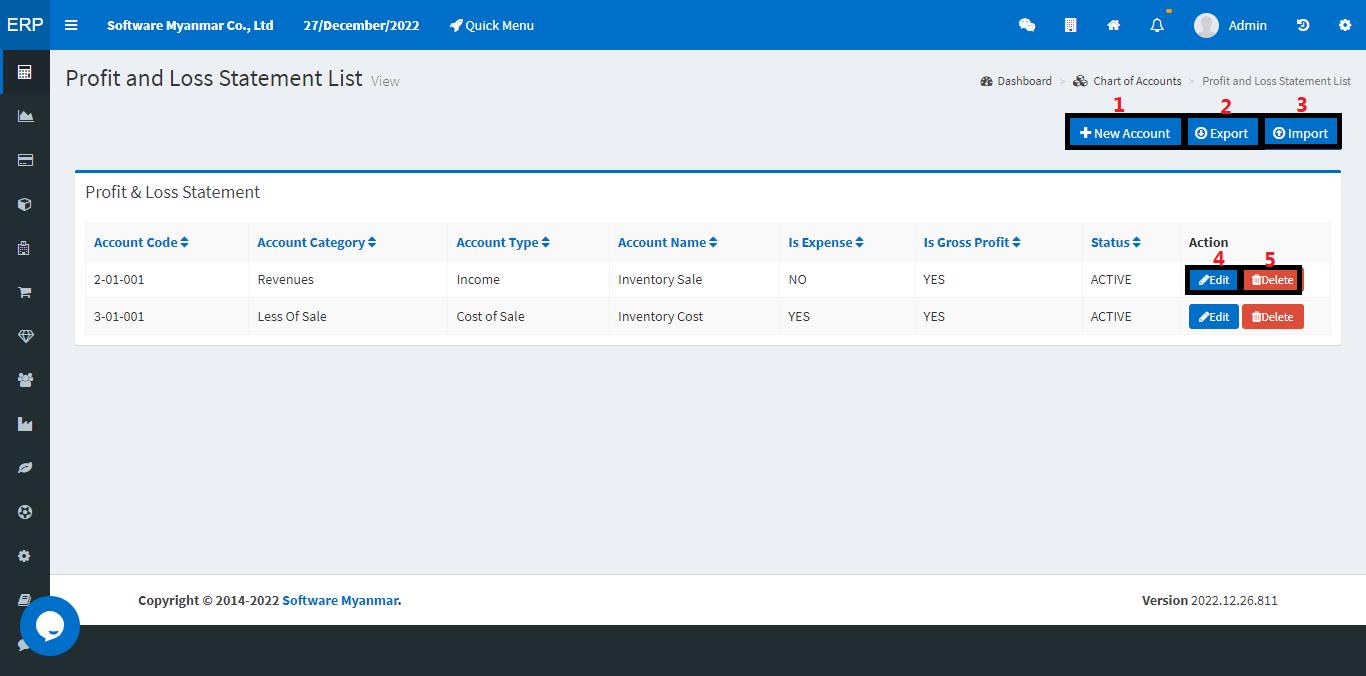The image size is (1366, 676).
Task: Sort by Is Gross Profit column
Action: tap(972, 242)
